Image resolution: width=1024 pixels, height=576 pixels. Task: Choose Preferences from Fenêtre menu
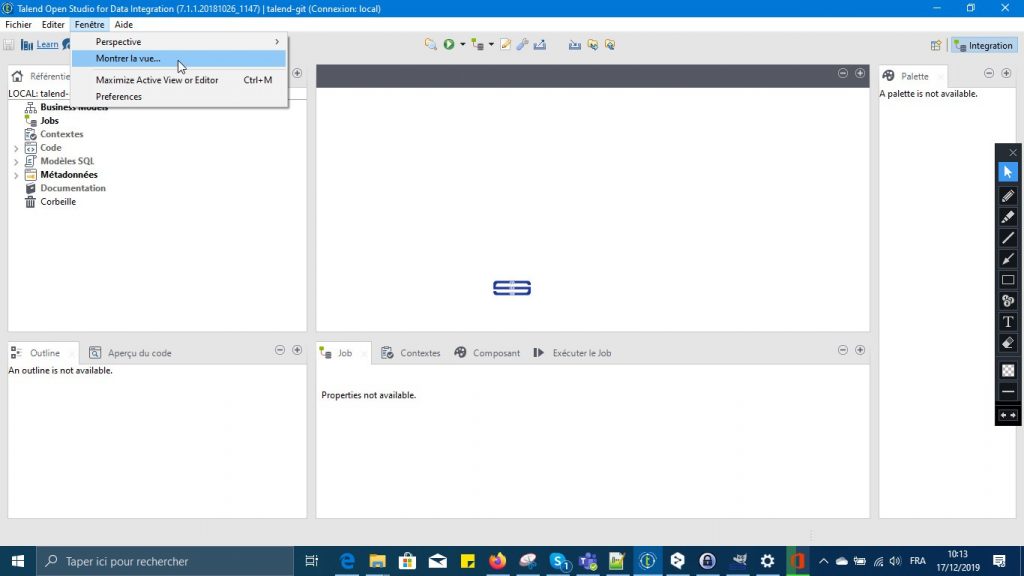coord(178,97)
